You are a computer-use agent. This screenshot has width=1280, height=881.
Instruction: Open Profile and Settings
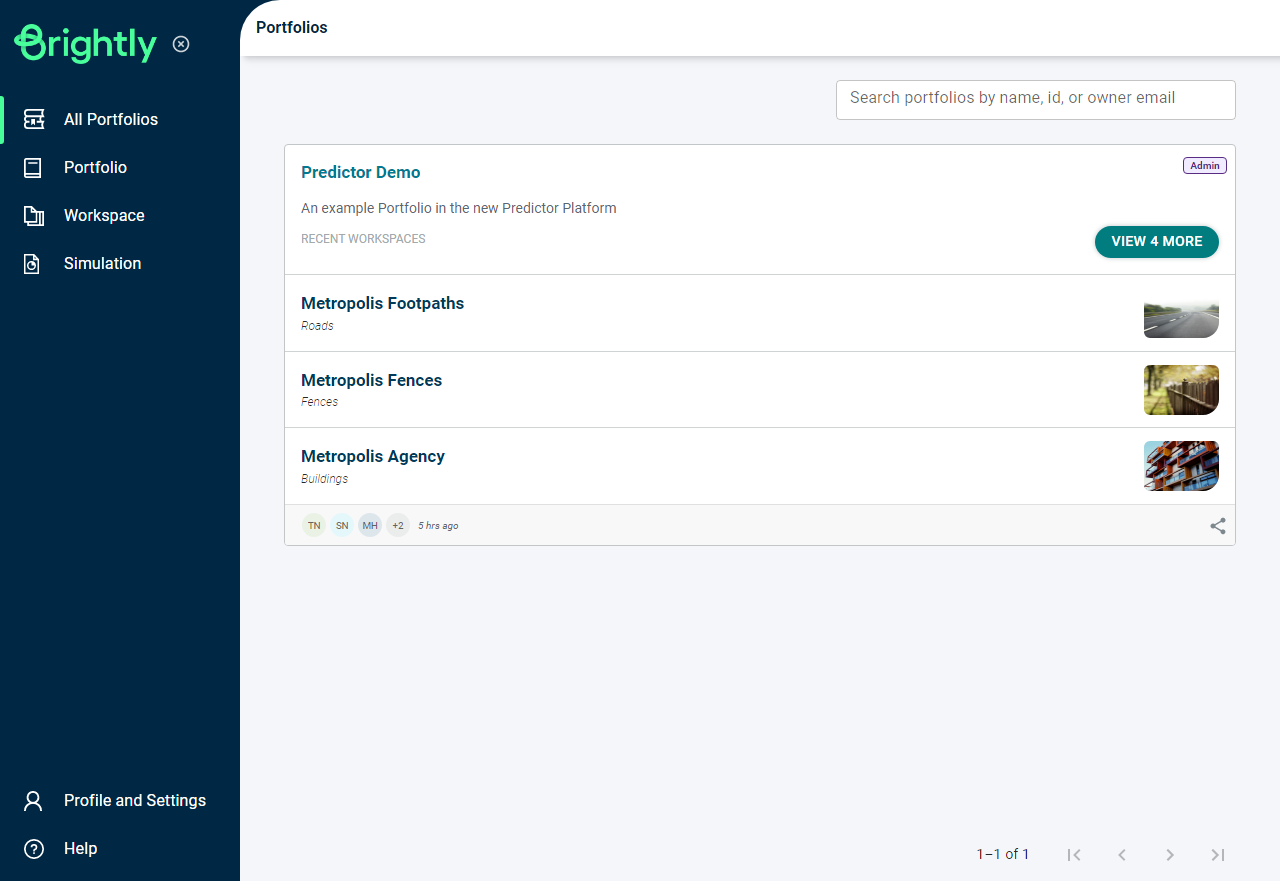[x=120, y=800]
